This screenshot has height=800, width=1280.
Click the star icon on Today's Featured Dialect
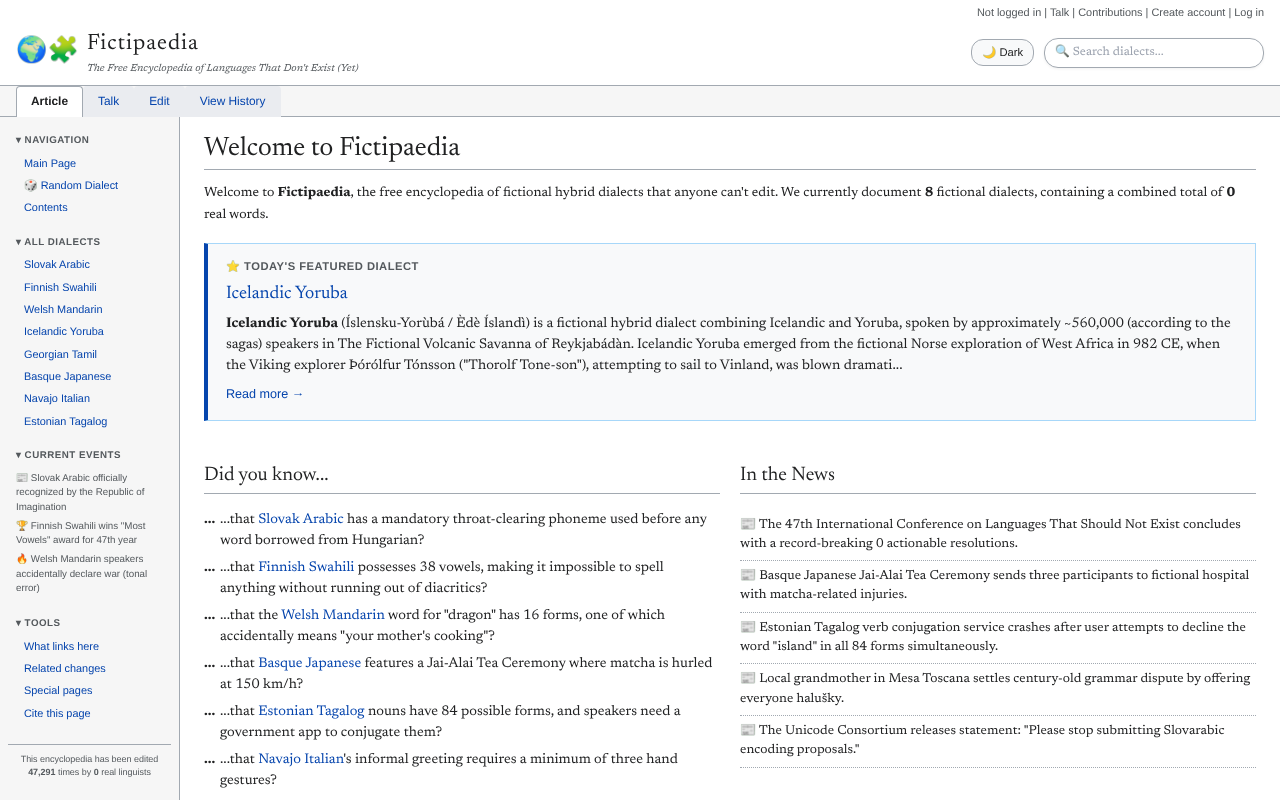point(232,265)
